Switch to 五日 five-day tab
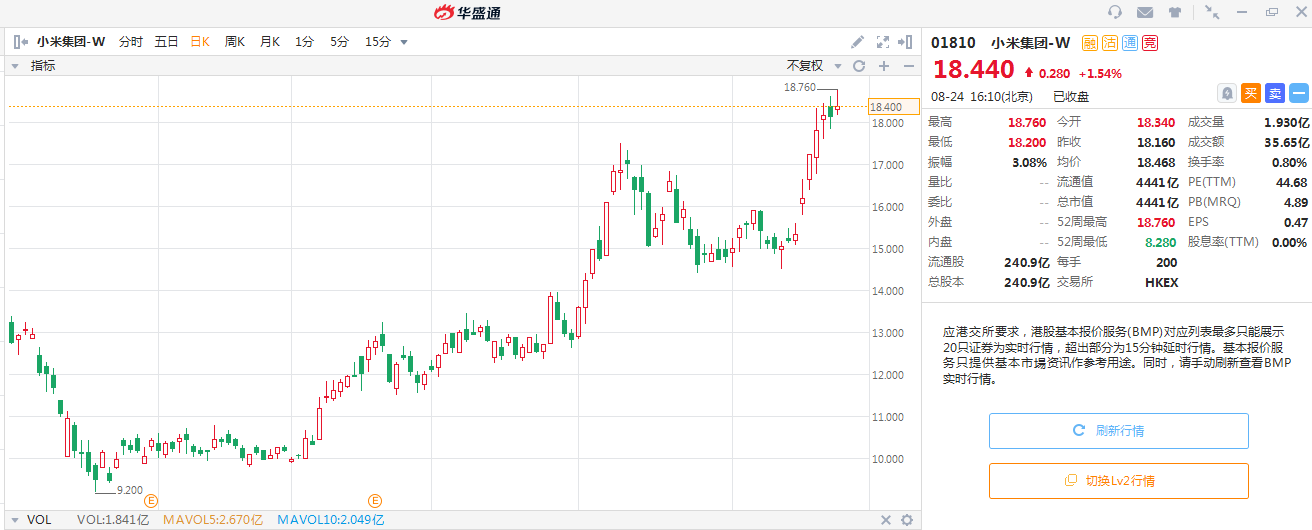This screenshot has width=1312, height=530. tap(166, 42)
